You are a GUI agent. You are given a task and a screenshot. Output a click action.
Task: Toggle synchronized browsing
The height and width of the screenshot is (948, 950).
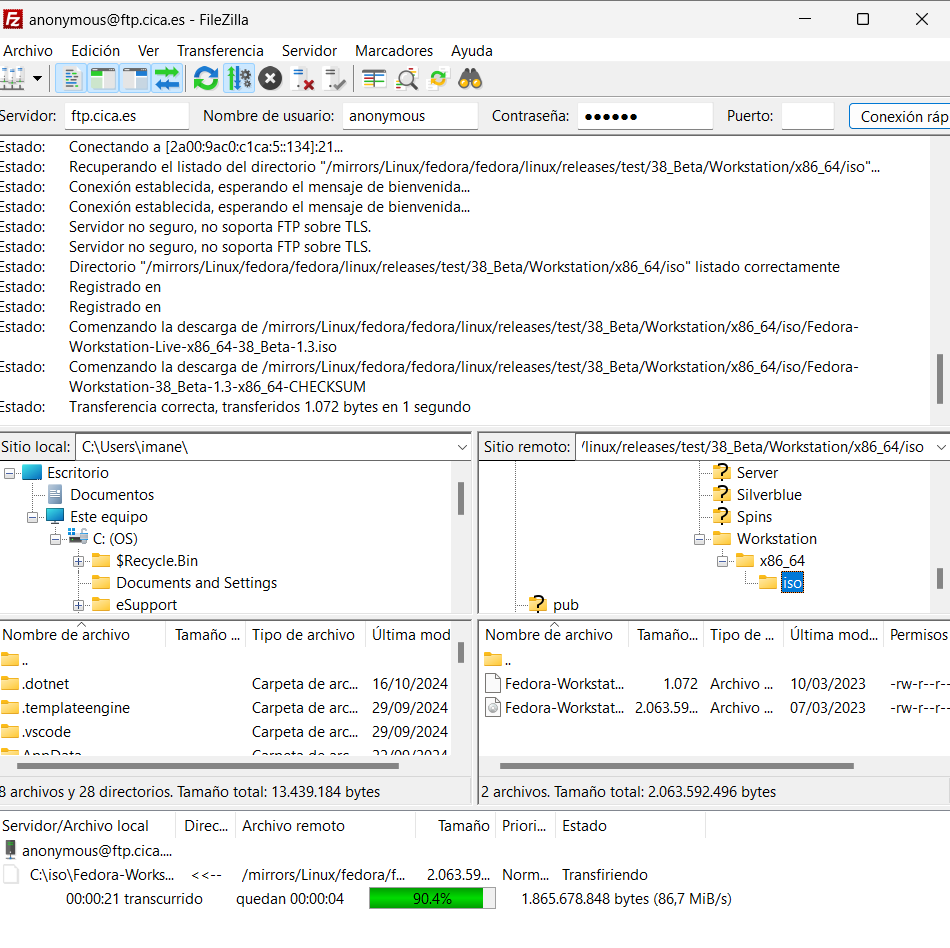coord(438,78)
